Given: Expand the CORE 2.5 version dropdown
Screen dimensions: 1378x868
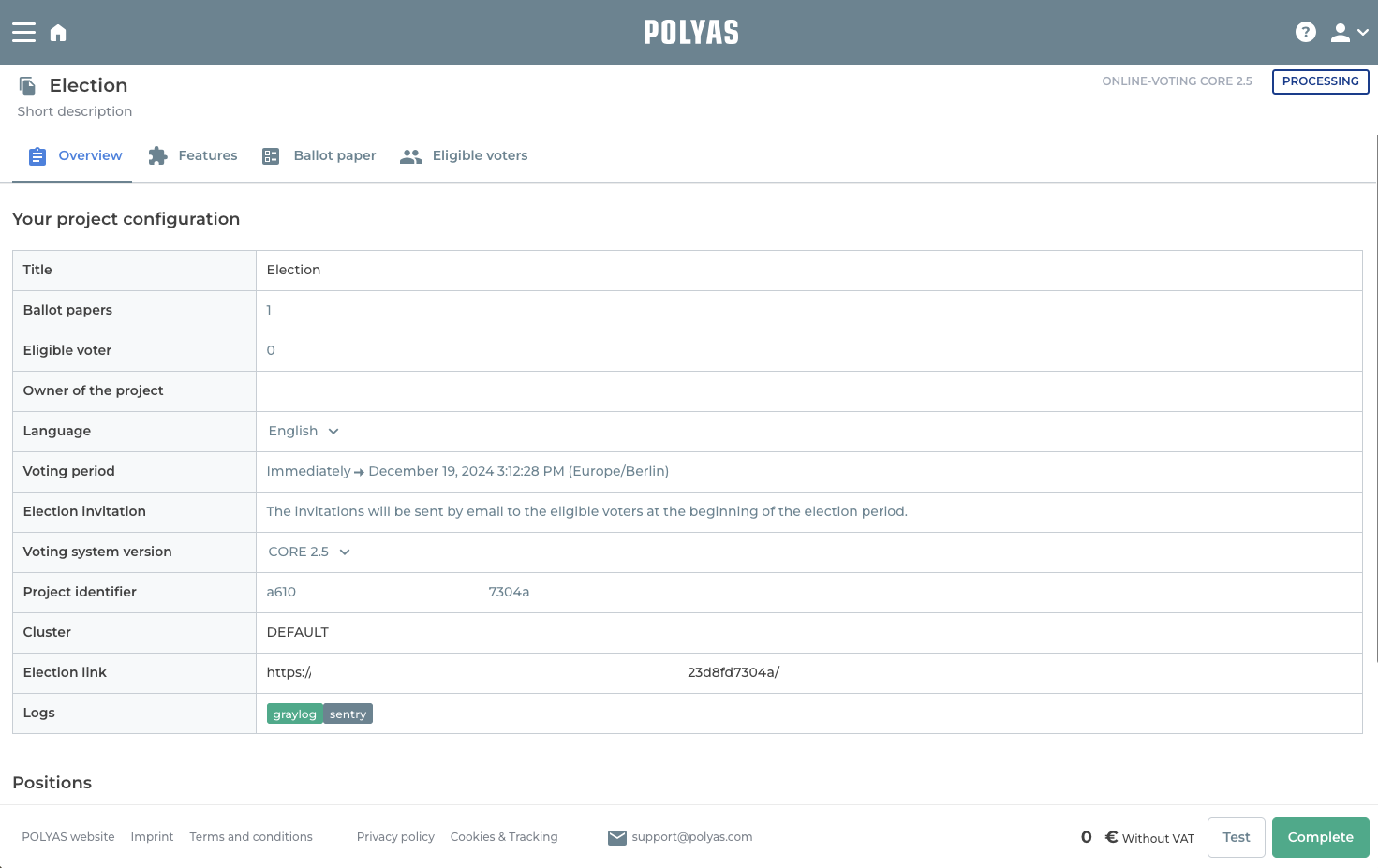Looking at the screenshot, I should [309, 552].
